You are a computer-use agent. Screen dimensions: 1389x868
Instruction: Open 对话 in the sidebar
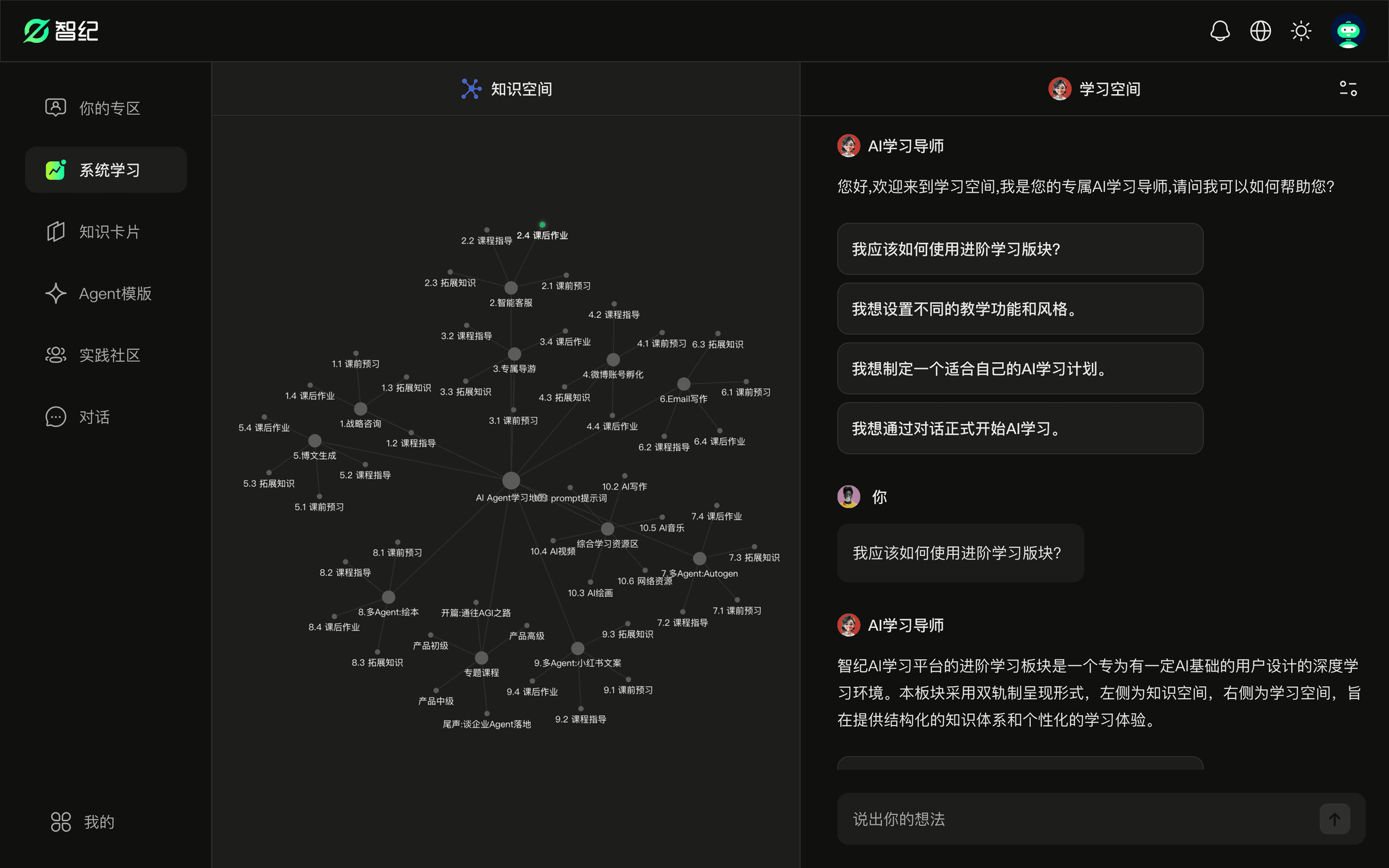94,417
